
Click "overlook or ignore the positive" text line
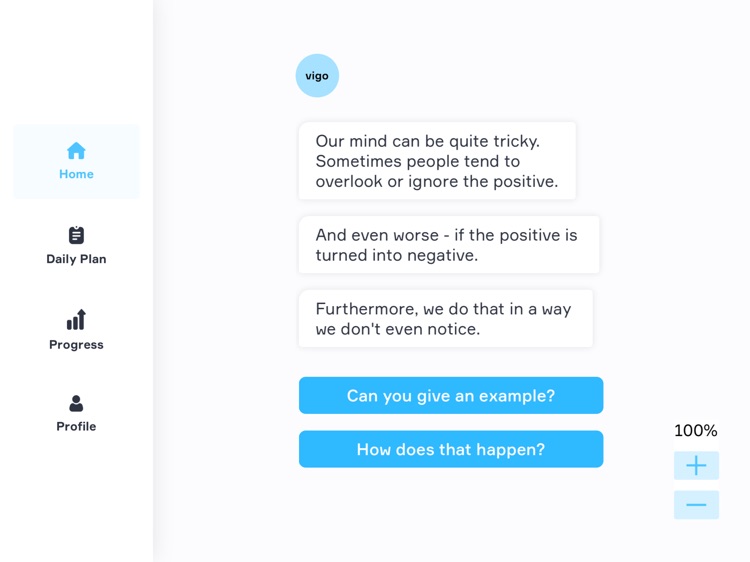point(437,182)
